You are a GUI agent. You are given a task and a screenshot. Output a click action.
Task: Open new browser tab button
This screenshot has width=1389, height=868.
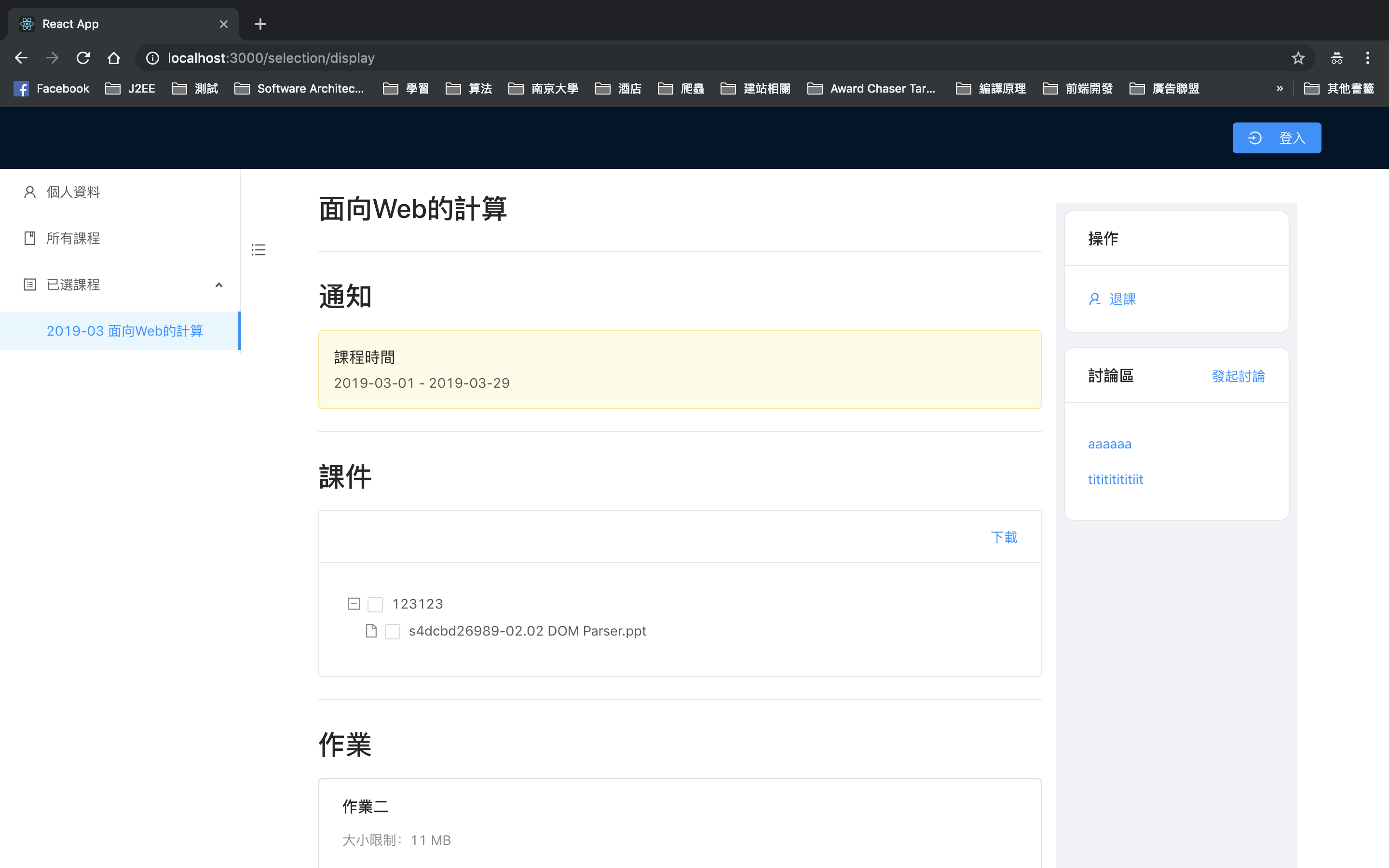[259, 24]
